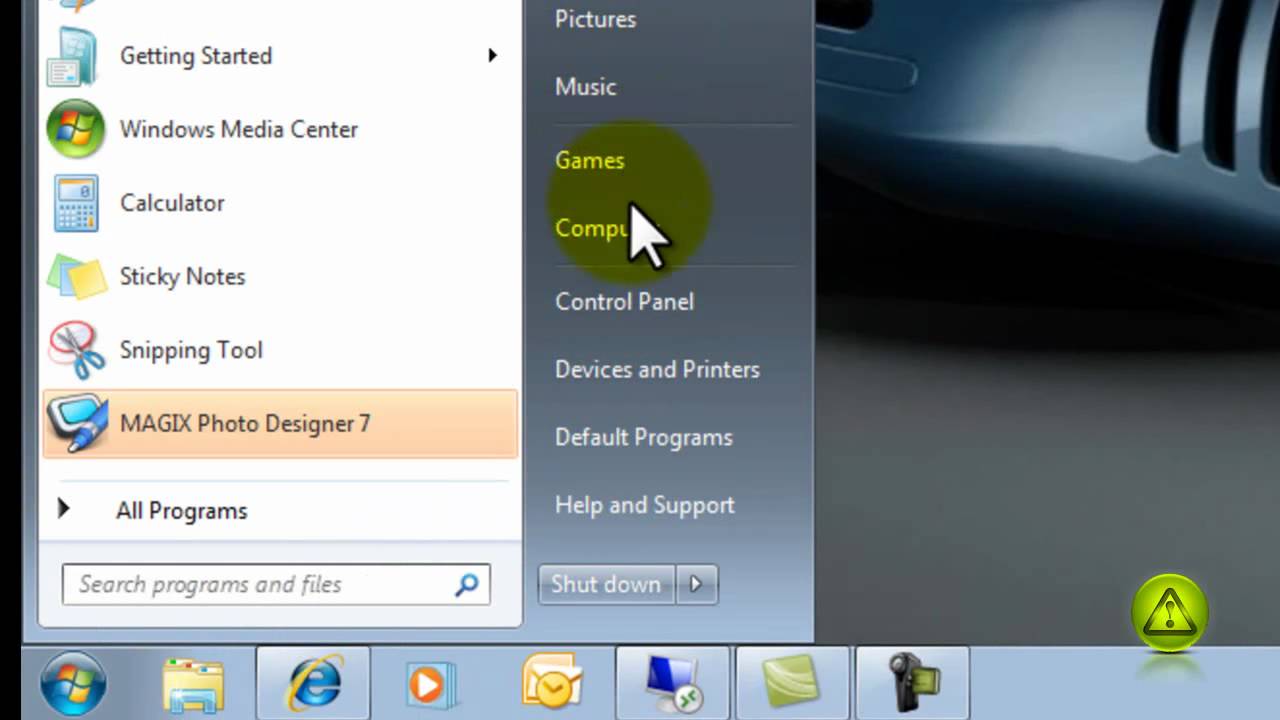Screen dimensions: 1280x720
Task: Open Default Programs
Action: tap(643, 438)
